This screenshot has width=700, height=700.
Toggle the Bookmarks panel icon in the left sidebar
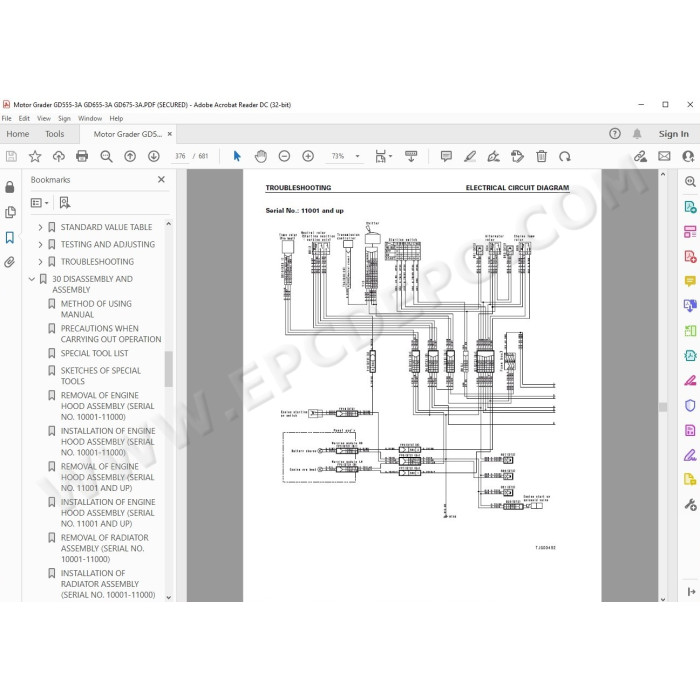coord(9,237)
